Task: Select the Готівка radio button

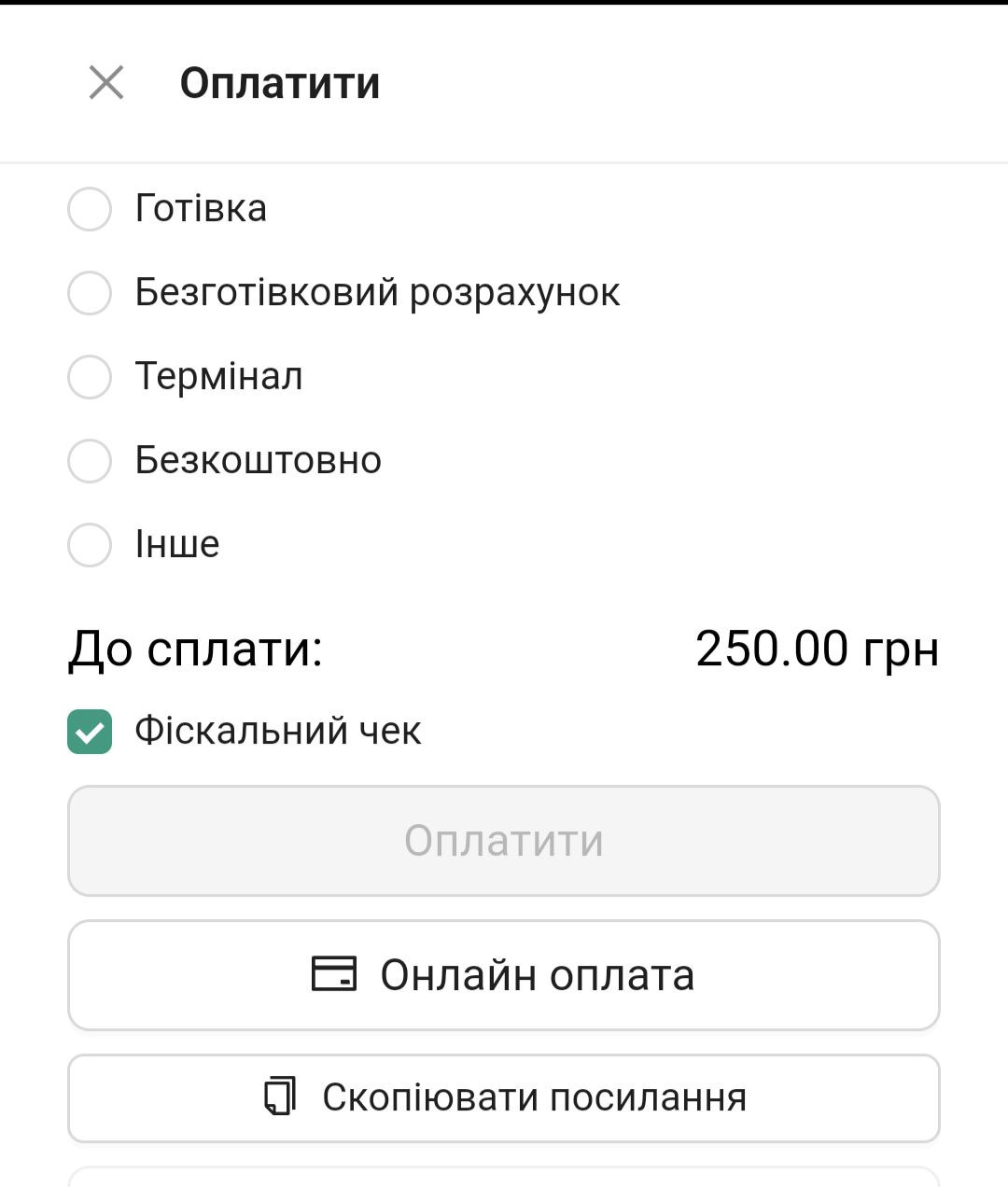Action: [x=90, y=208]
